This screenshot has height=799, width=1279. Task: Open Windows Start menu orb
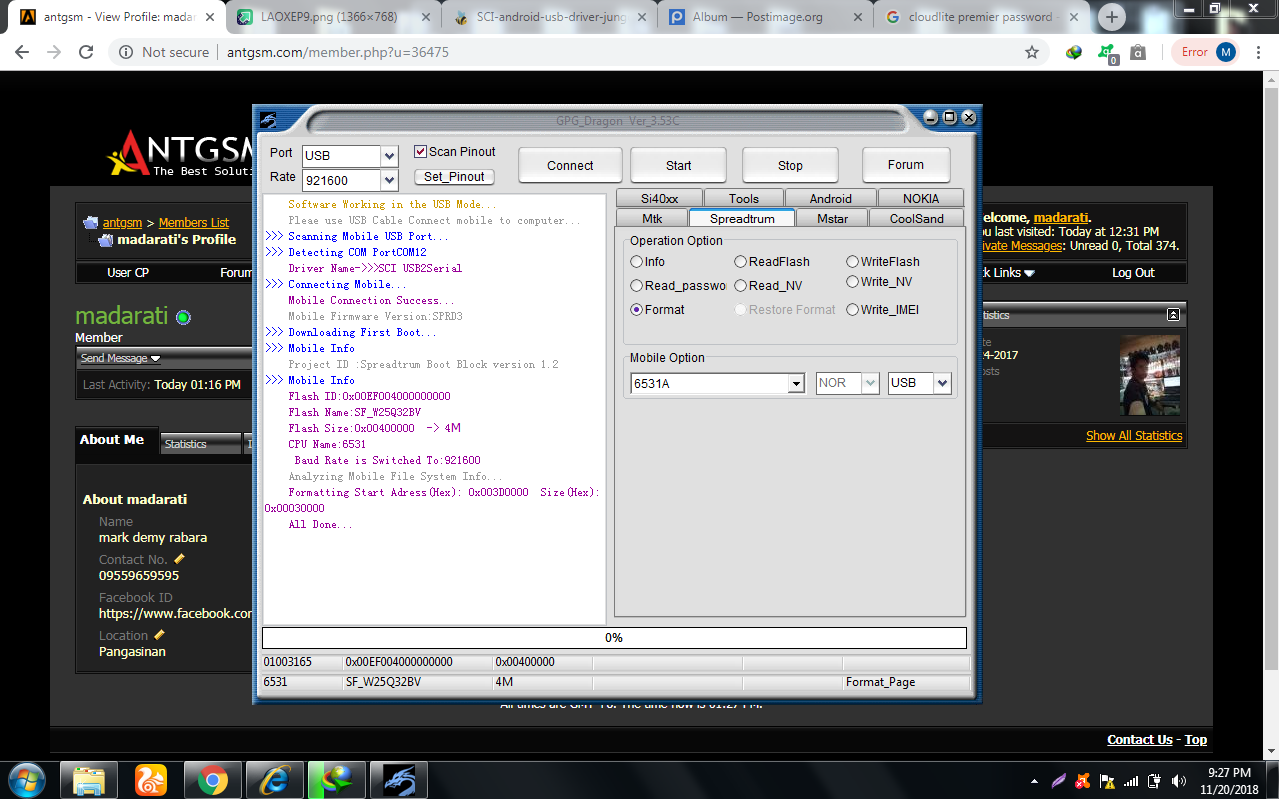click(x=26, y=780)
